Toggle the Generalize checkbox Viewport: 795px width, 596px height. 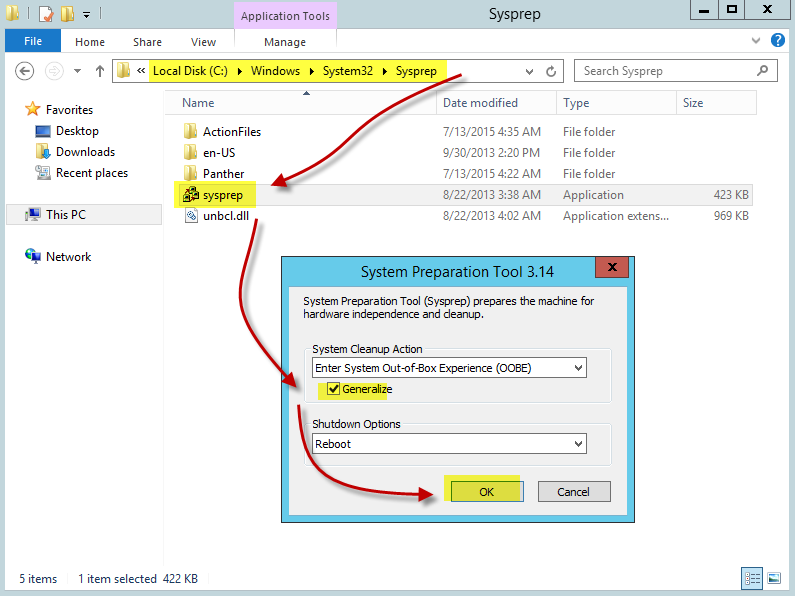pyautogui.click(x=333, y=389)
